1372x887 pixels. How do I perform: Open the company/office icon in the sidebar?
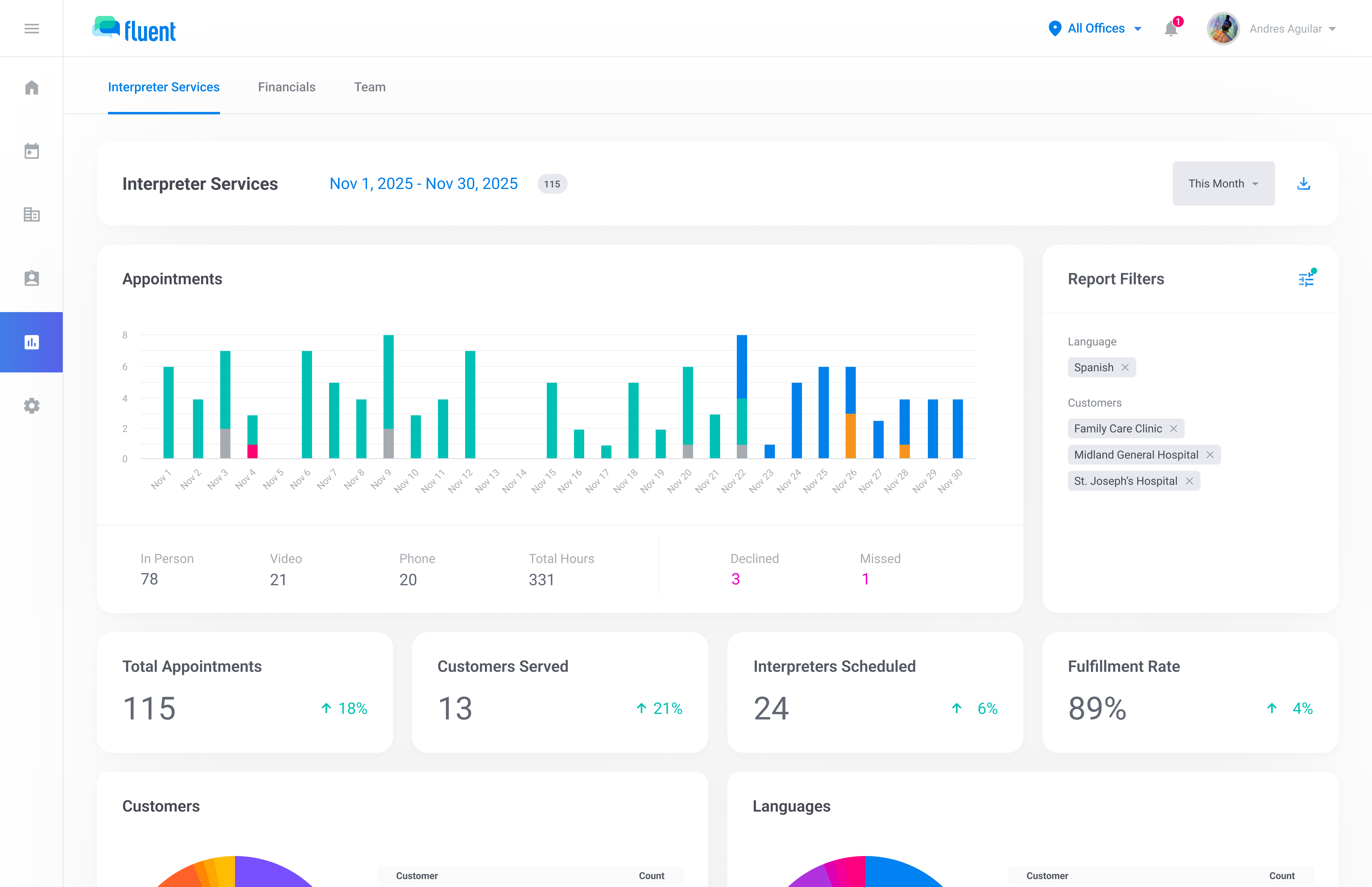point(32,214)
